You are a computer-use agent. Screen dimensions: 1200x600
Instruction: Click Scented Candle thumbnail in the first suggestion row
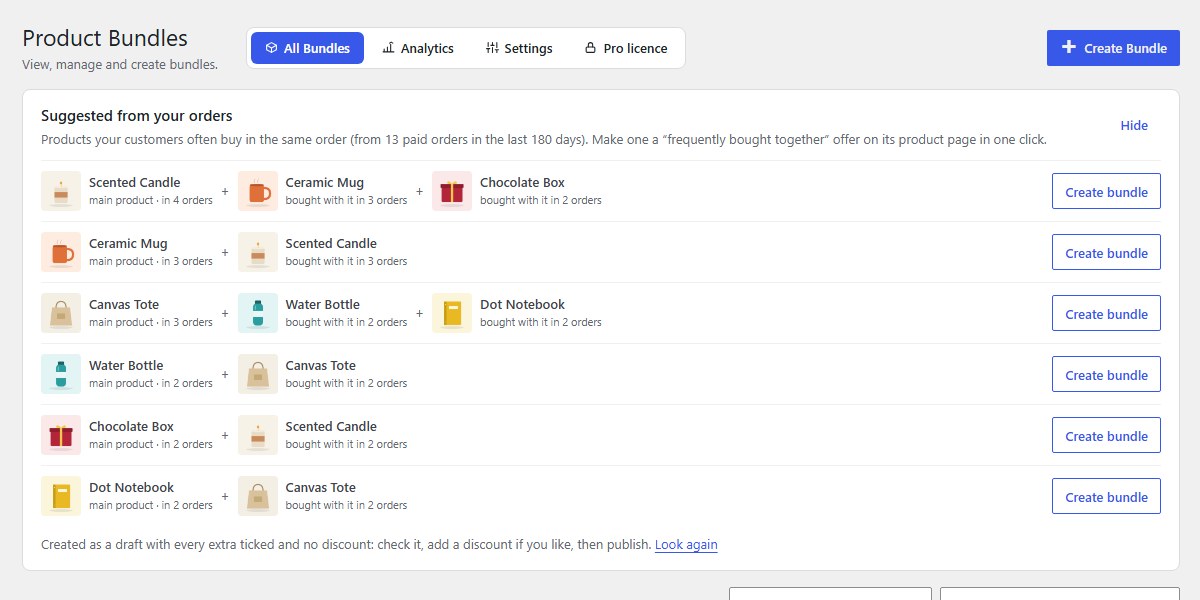(61, 191)
